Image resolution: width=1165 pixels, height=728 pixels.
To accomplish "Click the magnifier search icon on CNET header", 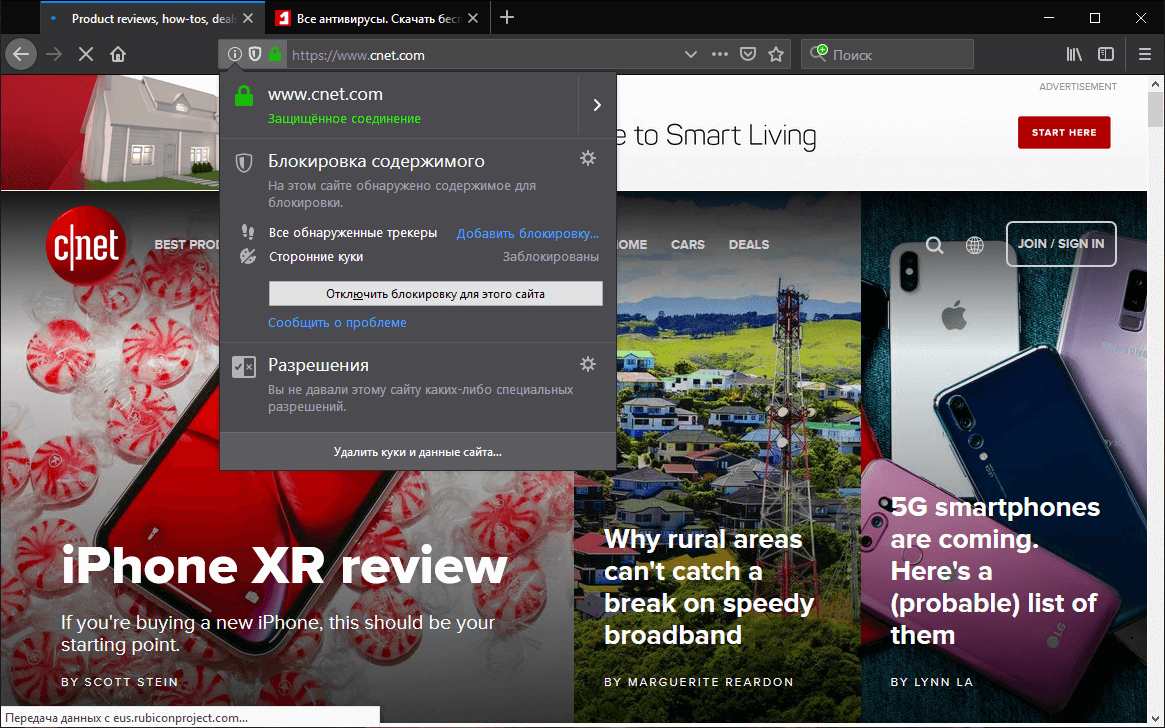I will click(x=933, y=244).
